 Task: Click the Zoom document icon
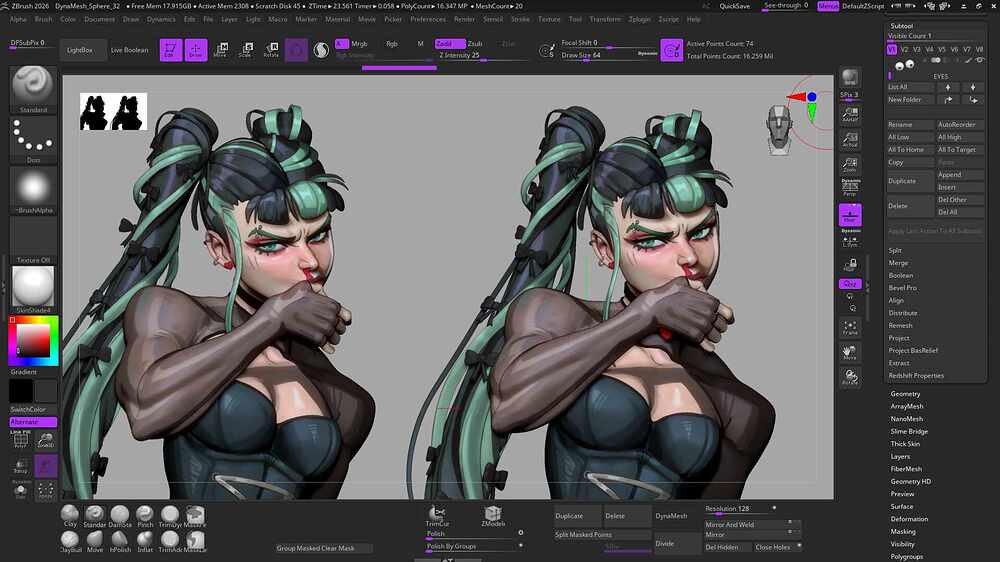pyautogui.click(x=849, y=165)
